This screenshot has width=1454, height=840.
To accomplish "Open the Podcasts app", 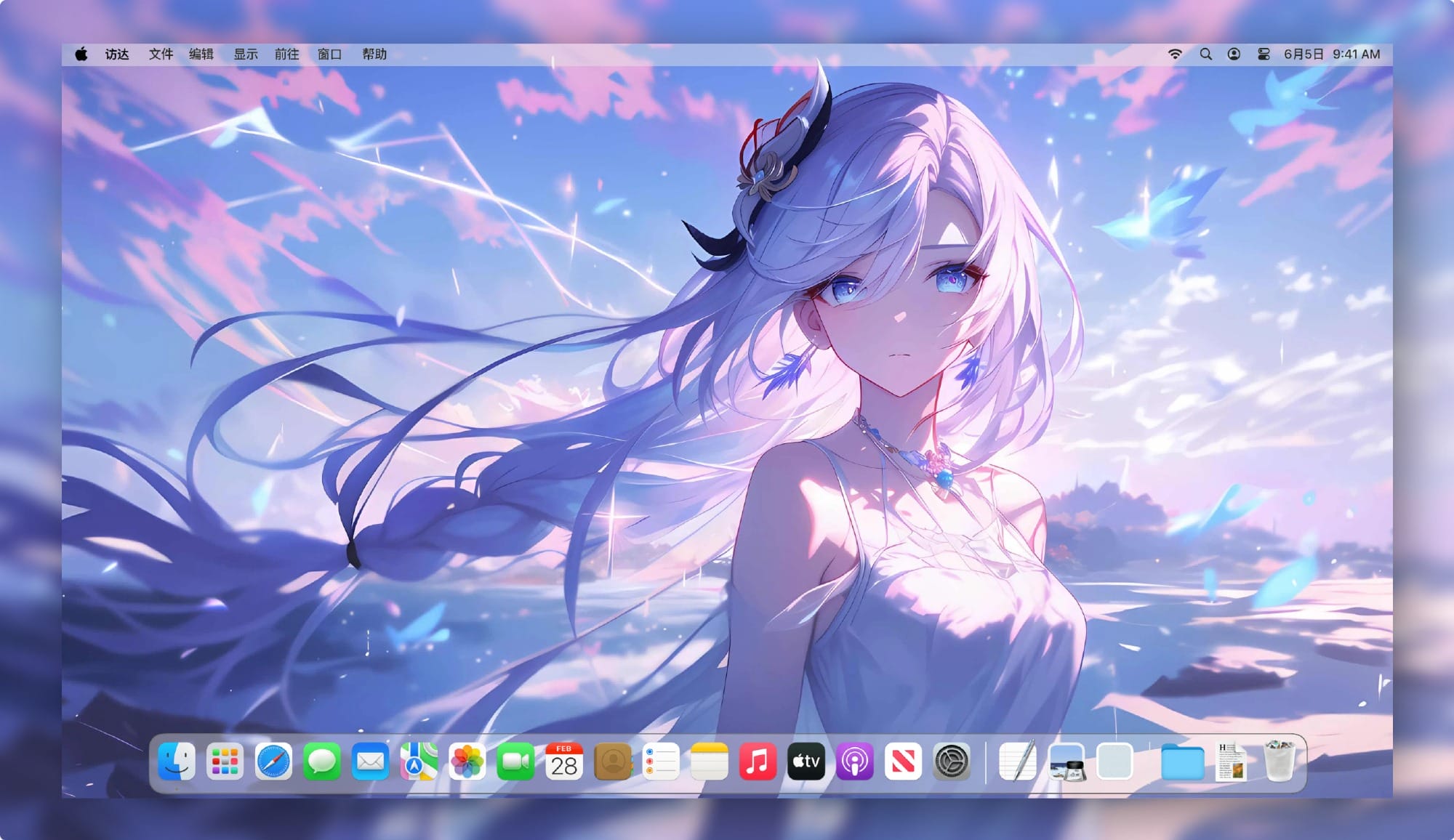I will pyautogui.click(x=854, y=762).
